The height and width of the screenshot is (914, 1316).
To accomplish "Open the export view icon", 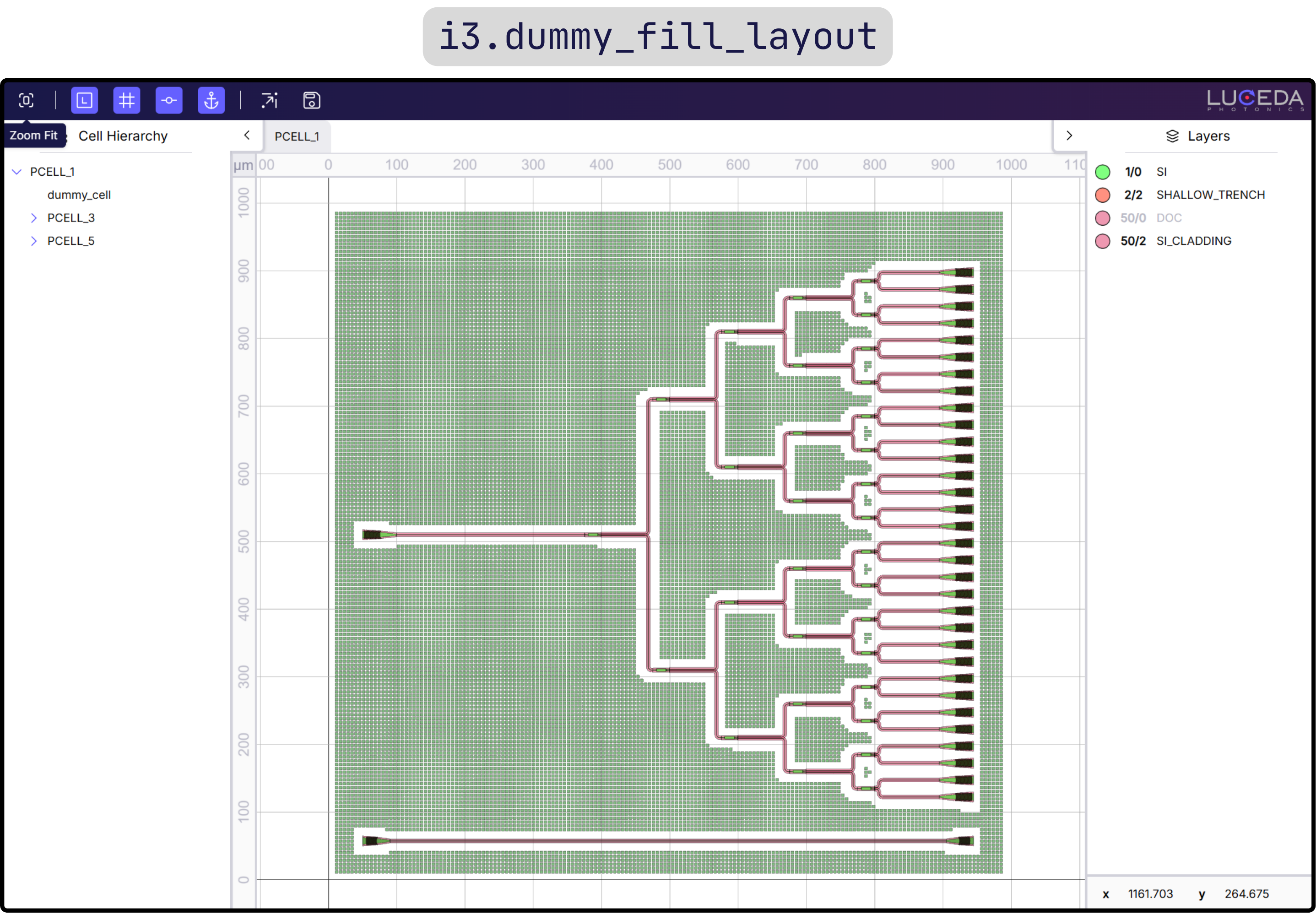I will [x=269, y=100].
